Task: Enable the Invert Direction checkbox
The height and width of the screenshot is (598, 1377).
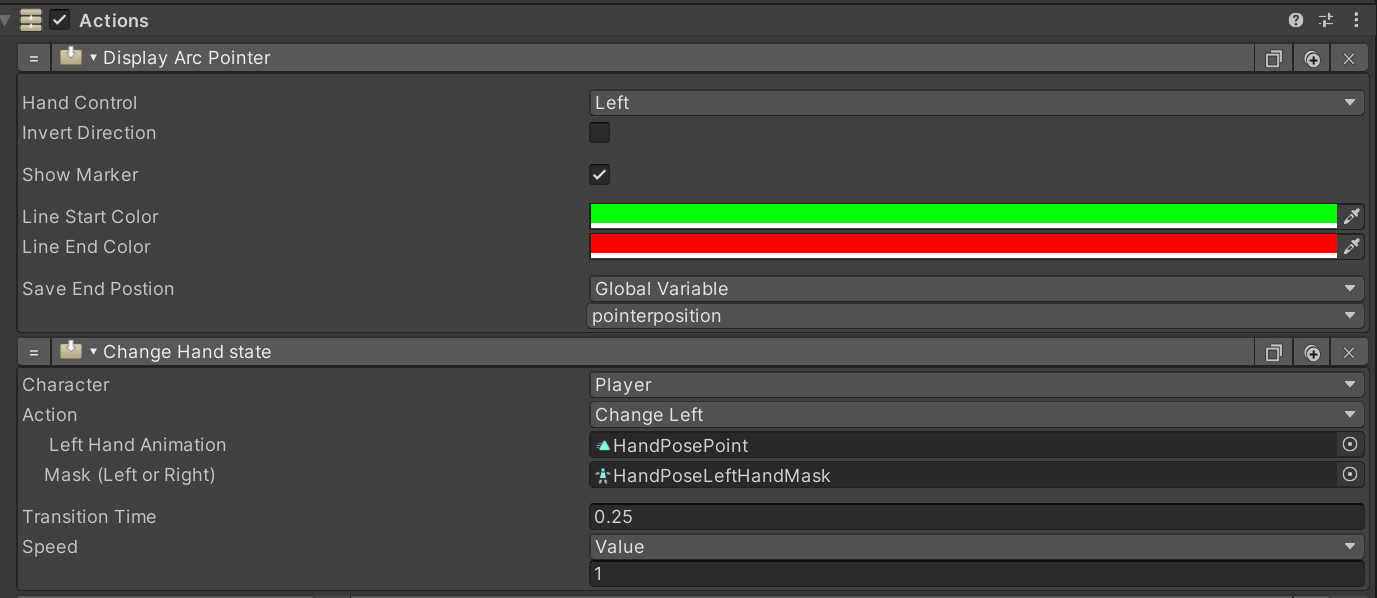Action: point(599,133)
